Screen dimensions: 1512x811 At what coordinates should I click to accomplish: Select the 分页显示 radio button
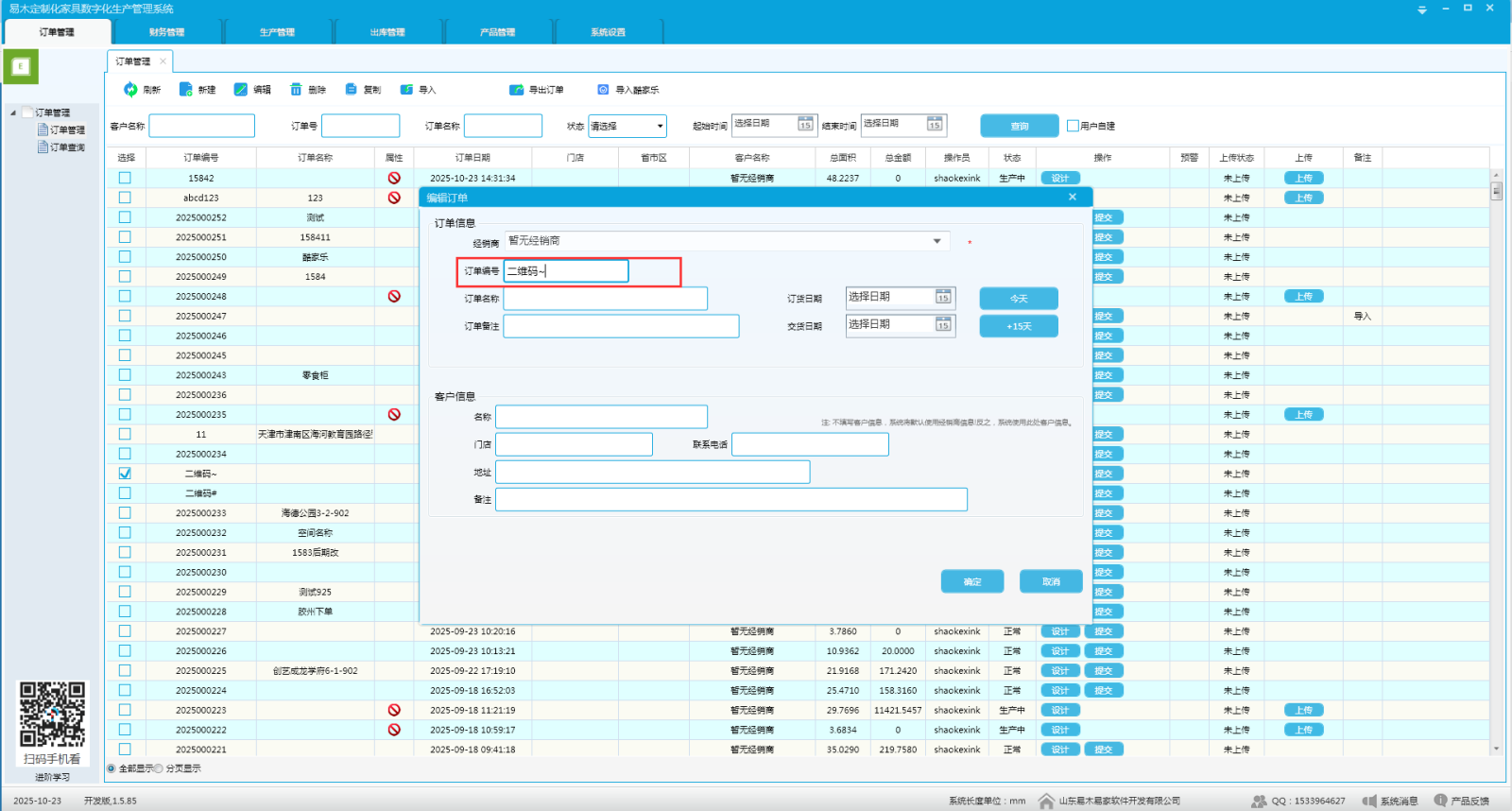point(159,768)
